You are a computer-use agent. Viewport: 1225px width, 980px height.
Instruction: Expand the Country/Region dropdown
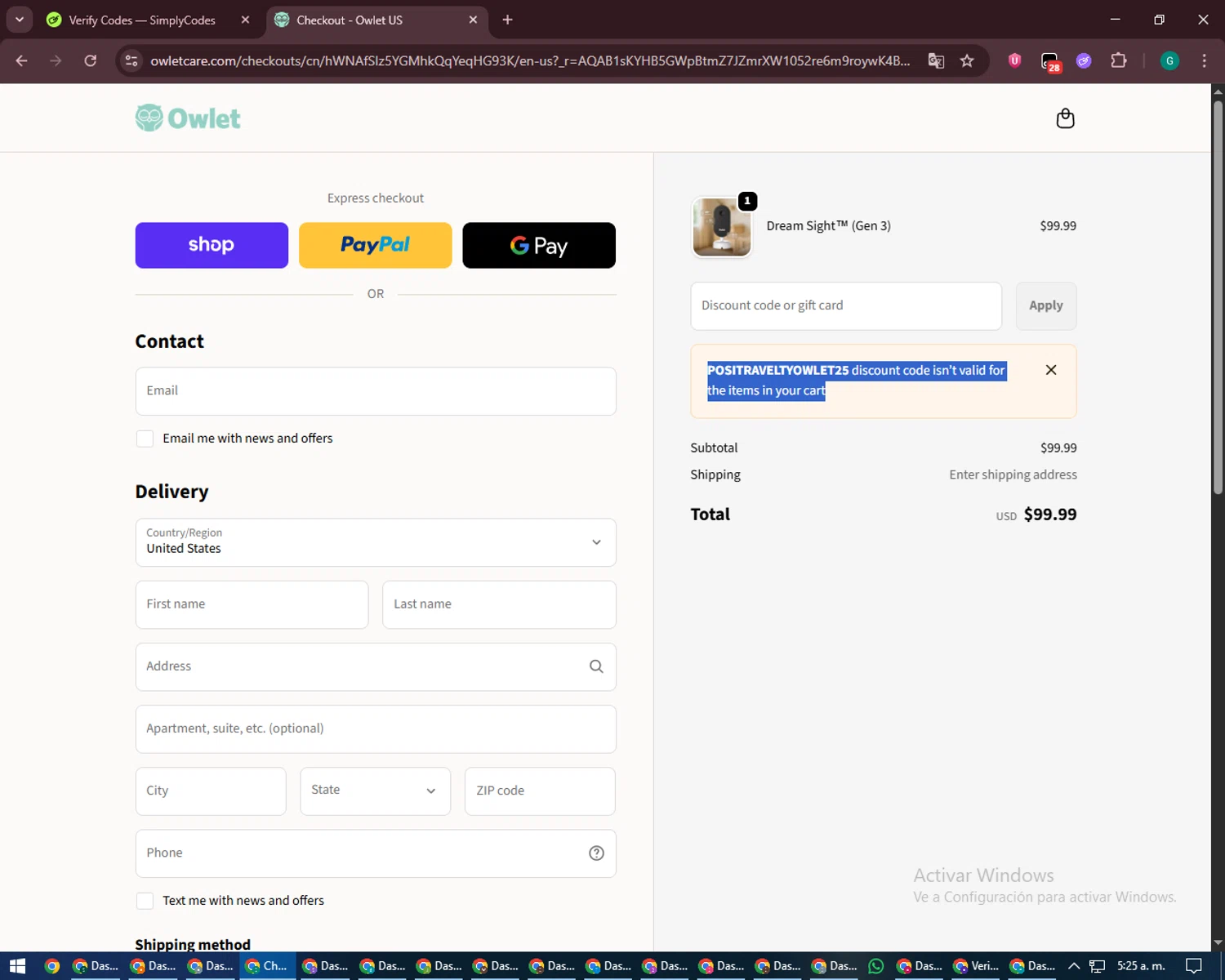pos(376,542)
